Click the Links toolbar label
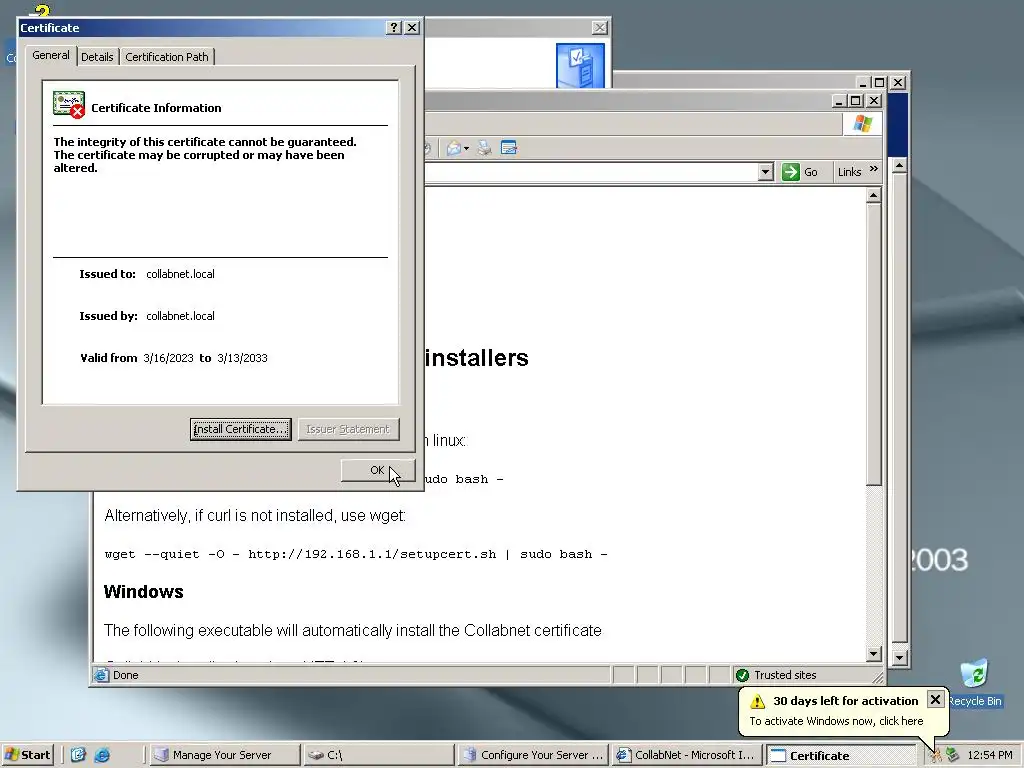This screenshot has width=1024, height=768. coord(849,172)
